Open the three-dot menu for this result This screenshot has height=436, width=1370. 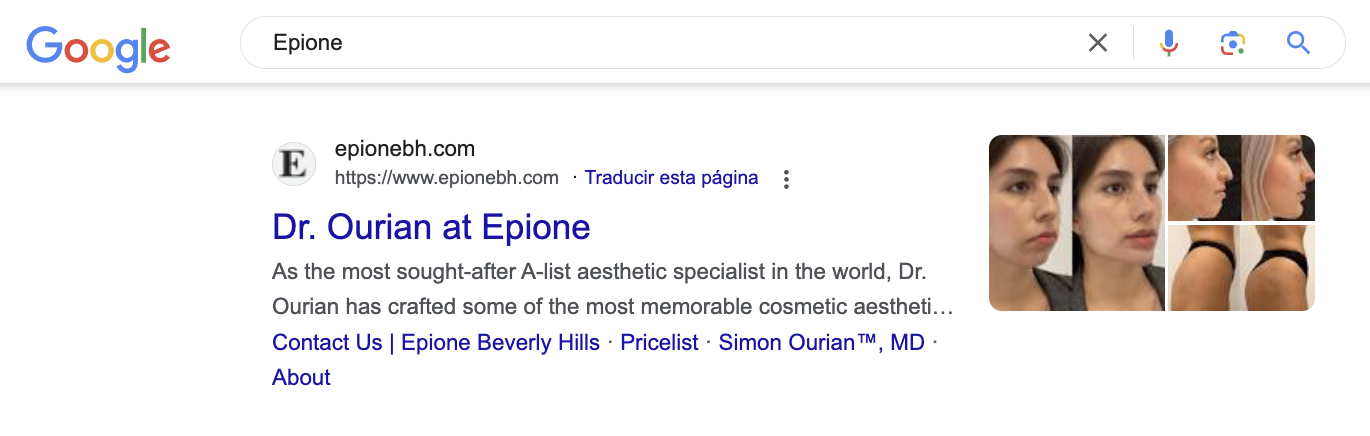tap(787, 179)
